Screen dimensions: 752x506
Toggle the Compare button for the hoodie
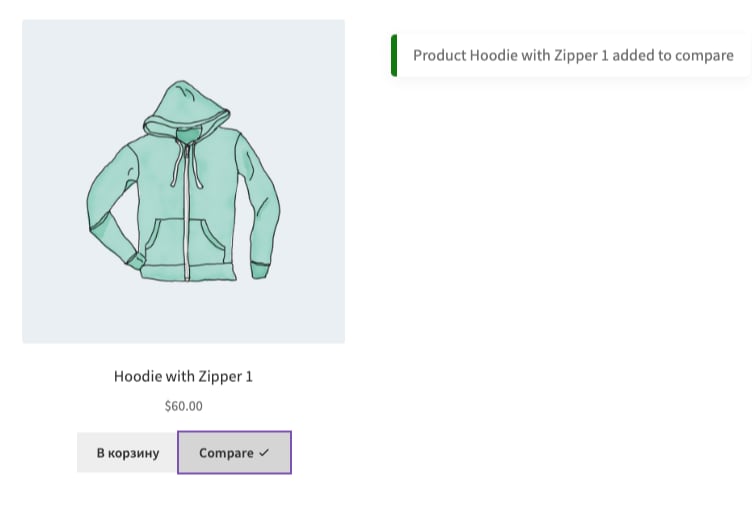point(235,452)
